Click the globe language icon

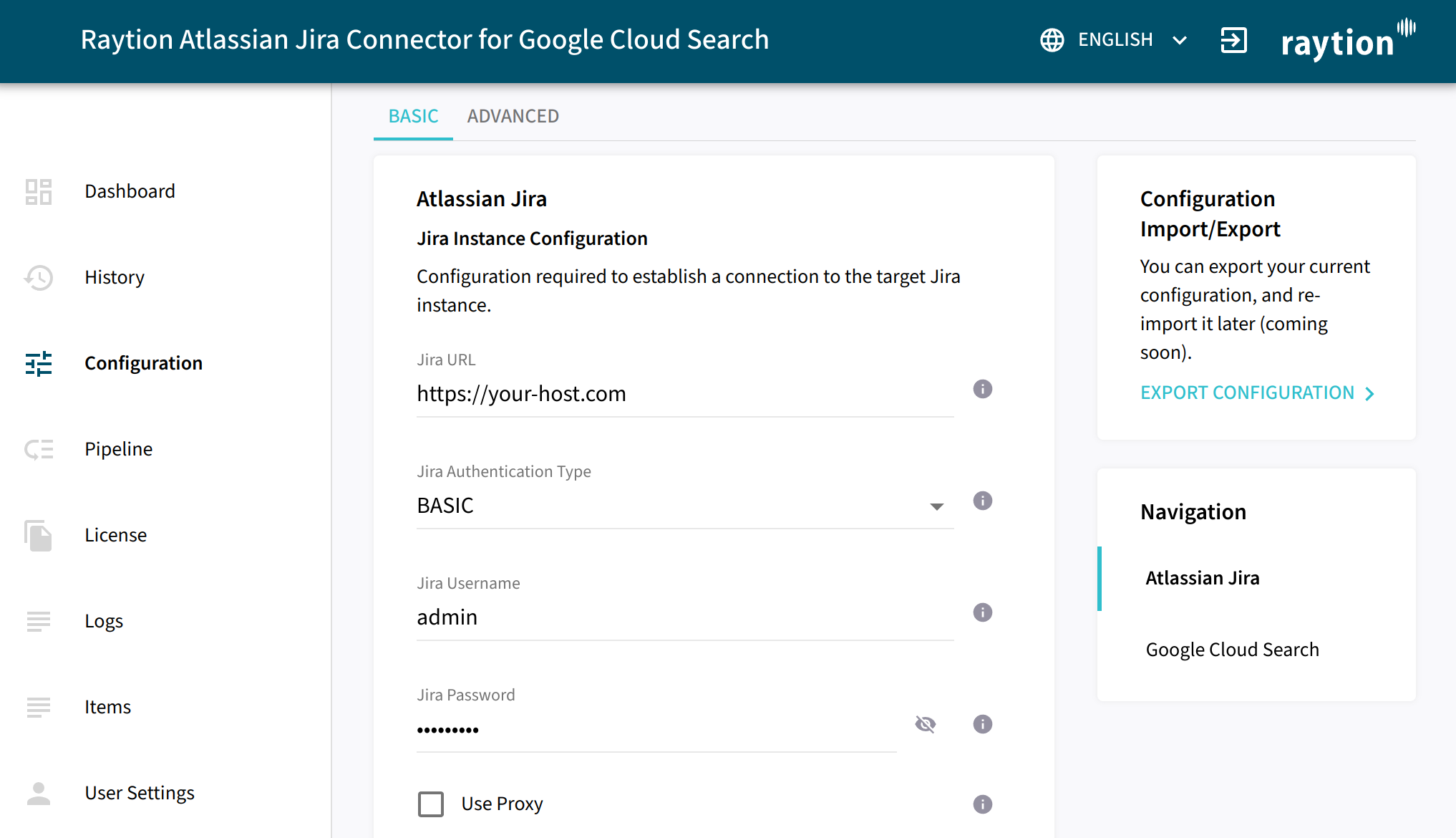(1052, 40)
